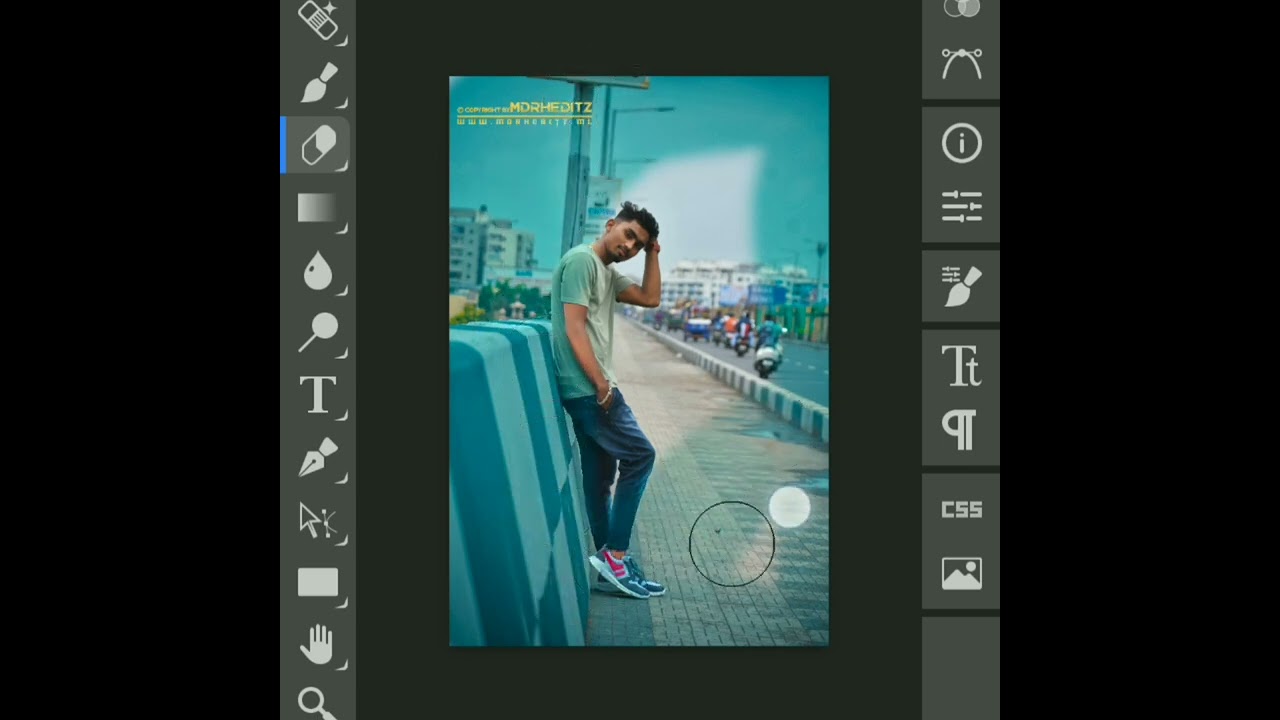Select the Brush tool
Image resolution: width=1280 pixels, height=720 pixels.
(318, 83)
